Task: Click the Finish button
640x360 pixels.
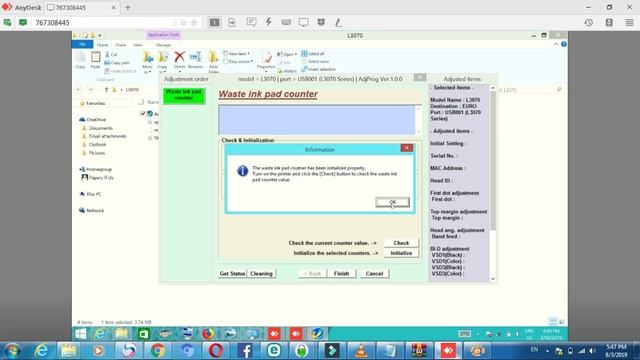Action: [x=341, y=273]
